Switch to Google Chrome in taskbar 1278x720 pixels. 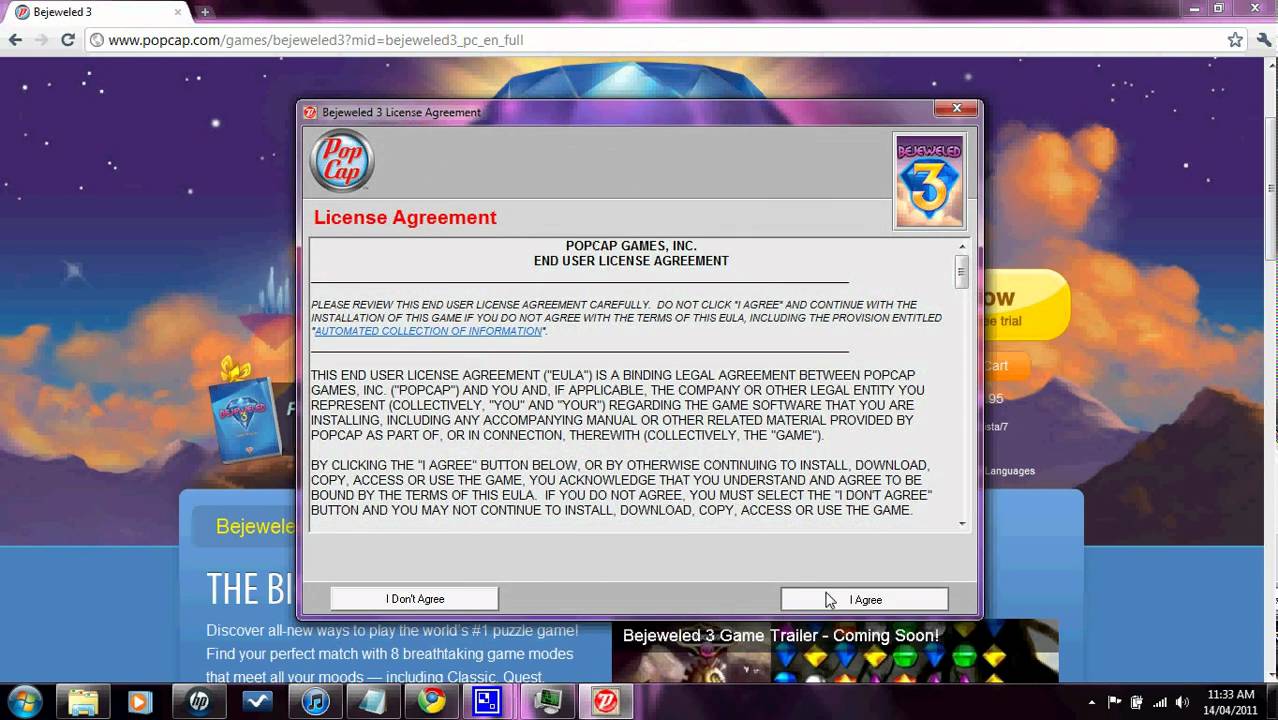tap(432, 702)
